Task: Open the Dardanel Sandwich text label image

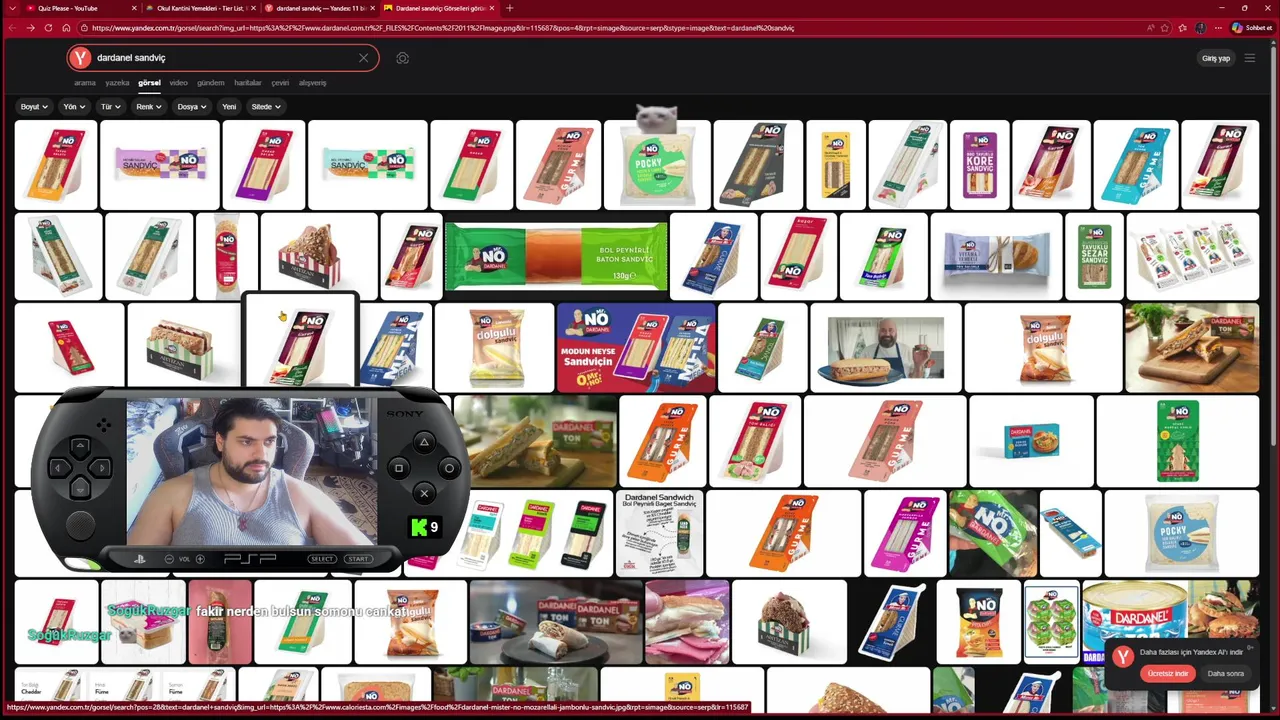Action: tap(659, 533)
